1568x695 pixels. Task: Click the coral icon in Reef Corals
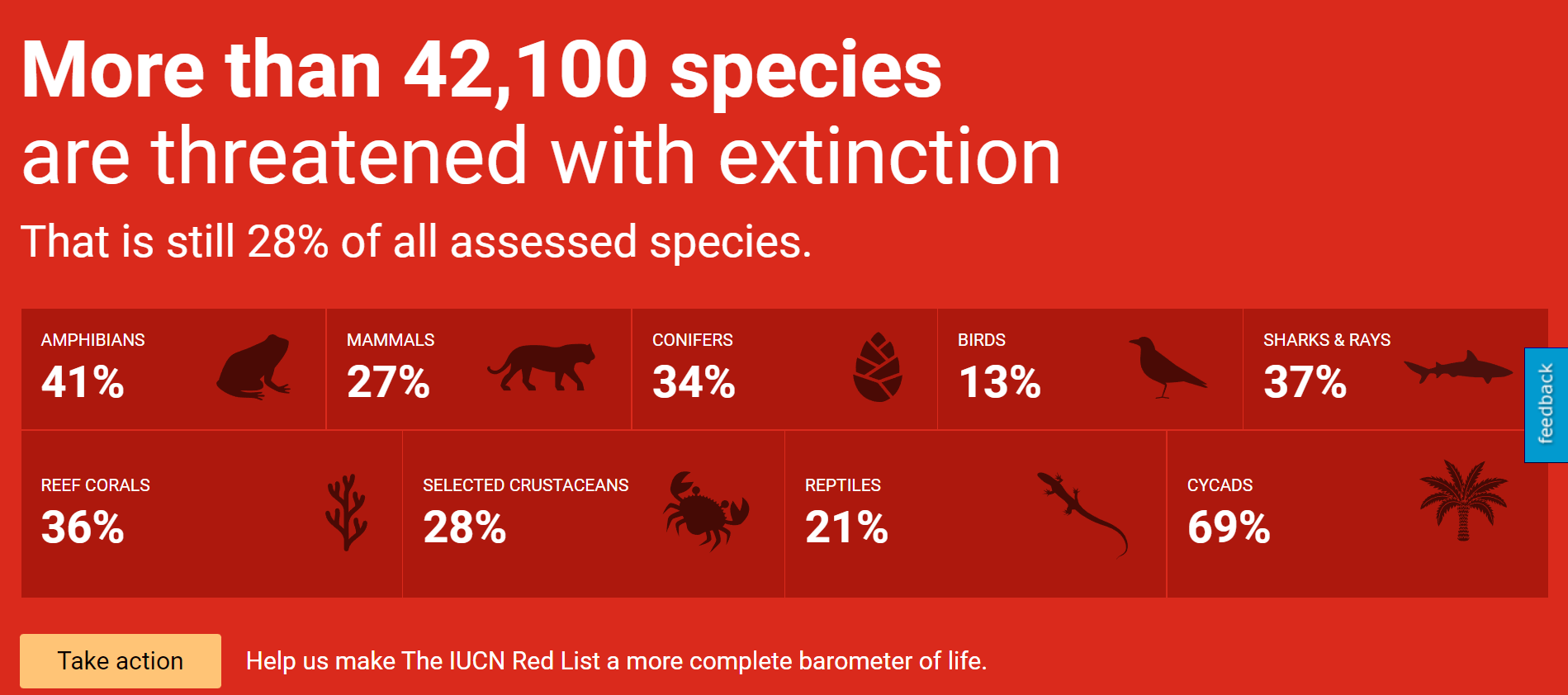pyautogui.click(x=346, y=512)
